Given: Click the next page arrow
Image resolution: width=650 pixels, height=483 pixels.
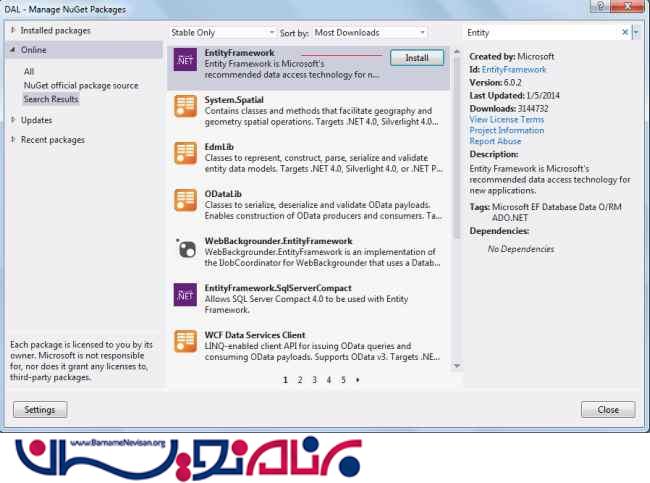Looking at the screenshot, I should [357, 380].
